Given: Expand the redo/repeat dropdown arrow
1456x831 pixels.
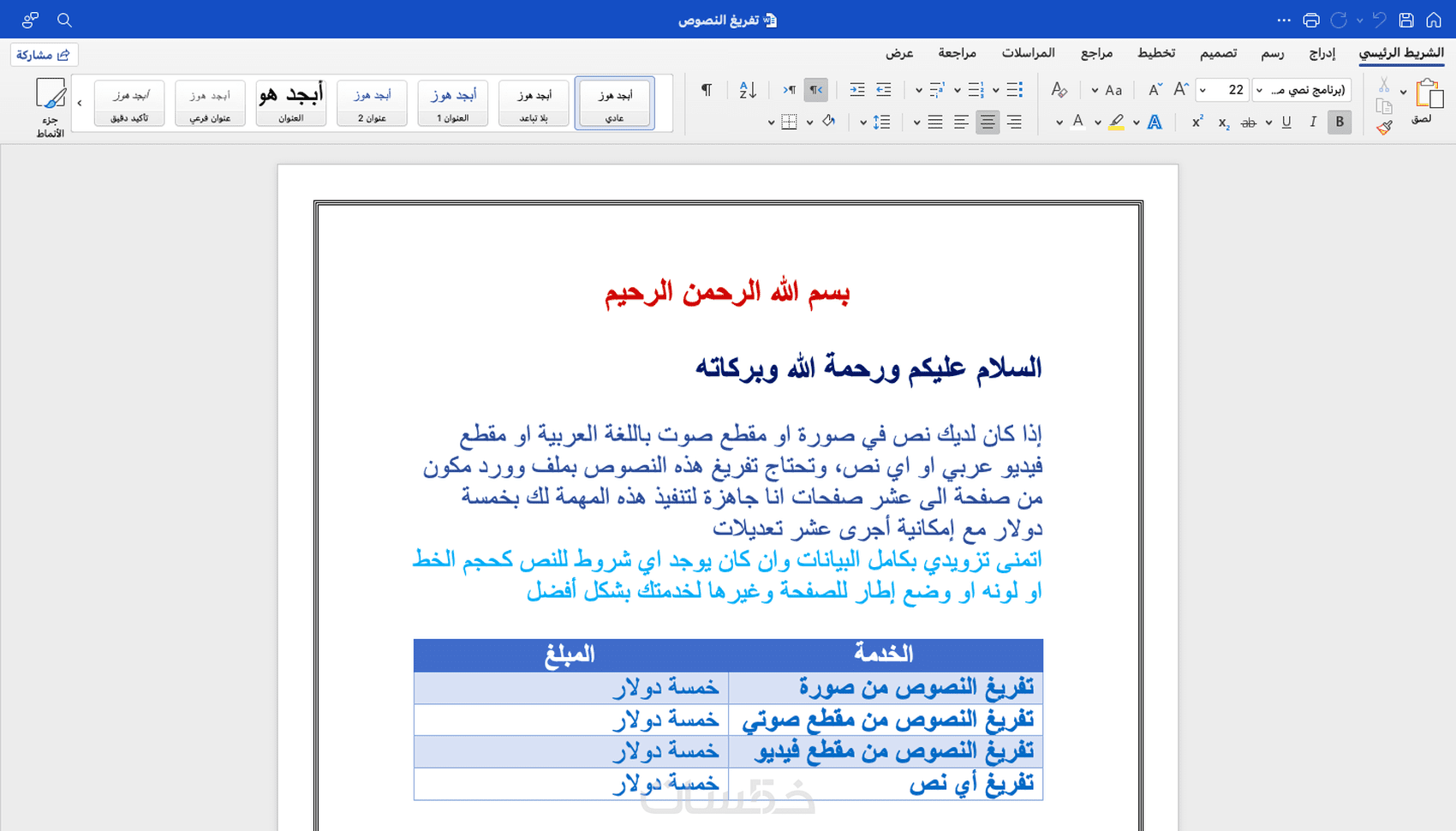Looking at the screenshot, I should click(1360, 21).
